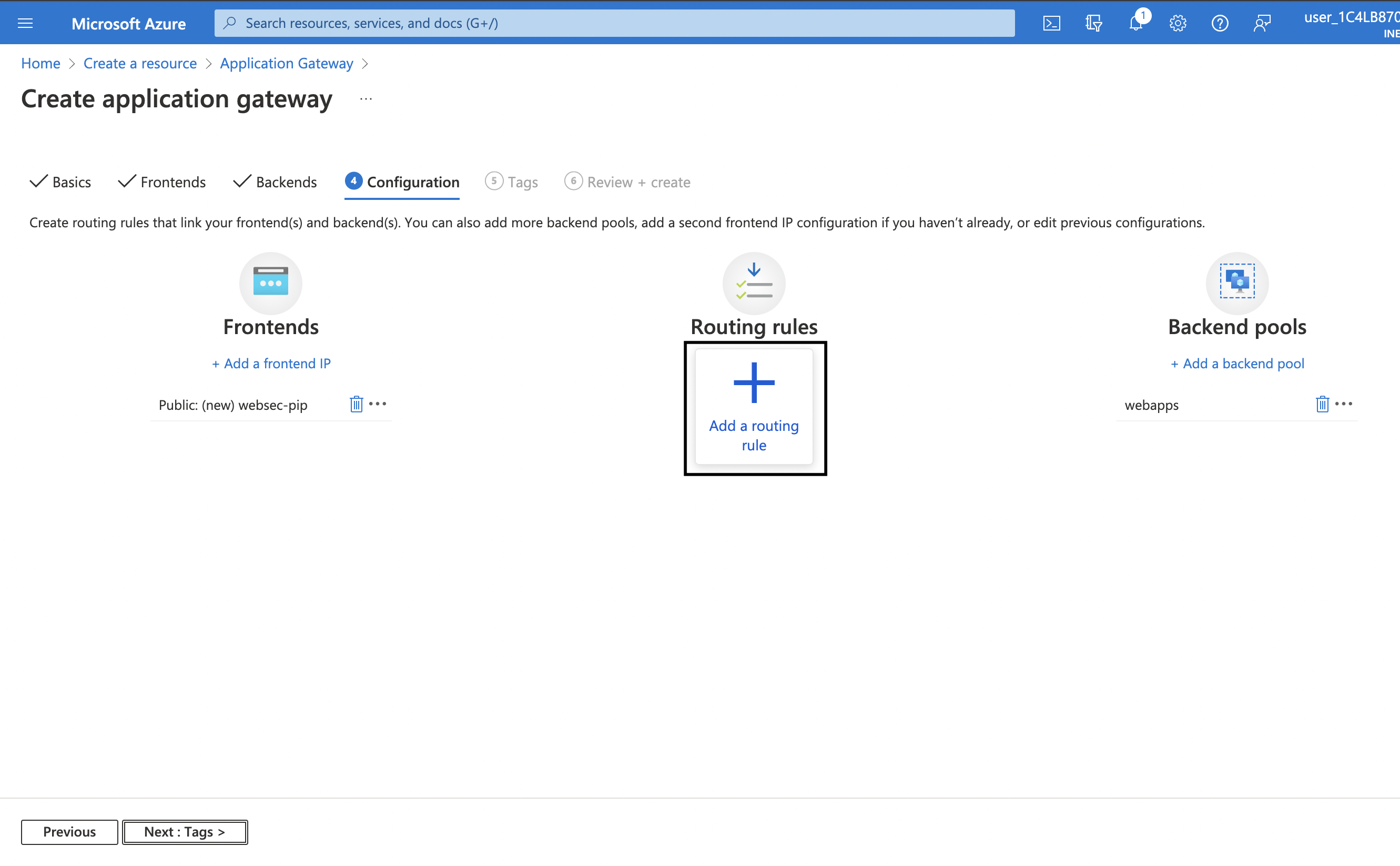Open the notifications bell
Screen dimensions: 1400x866
[1135, 23]
